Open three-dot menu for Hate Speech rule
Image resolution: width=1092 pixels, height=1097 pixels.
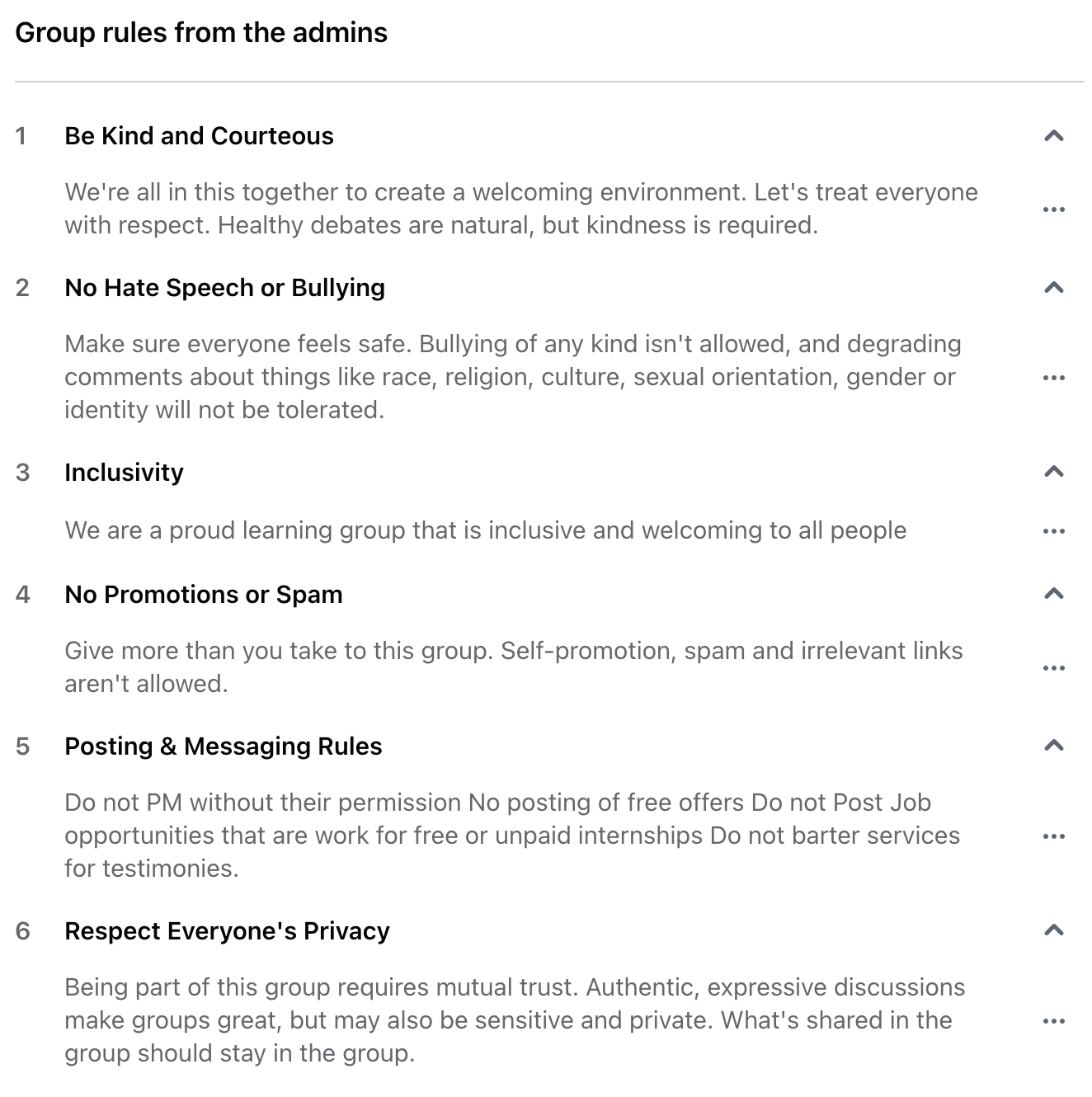pos(1053,378)
